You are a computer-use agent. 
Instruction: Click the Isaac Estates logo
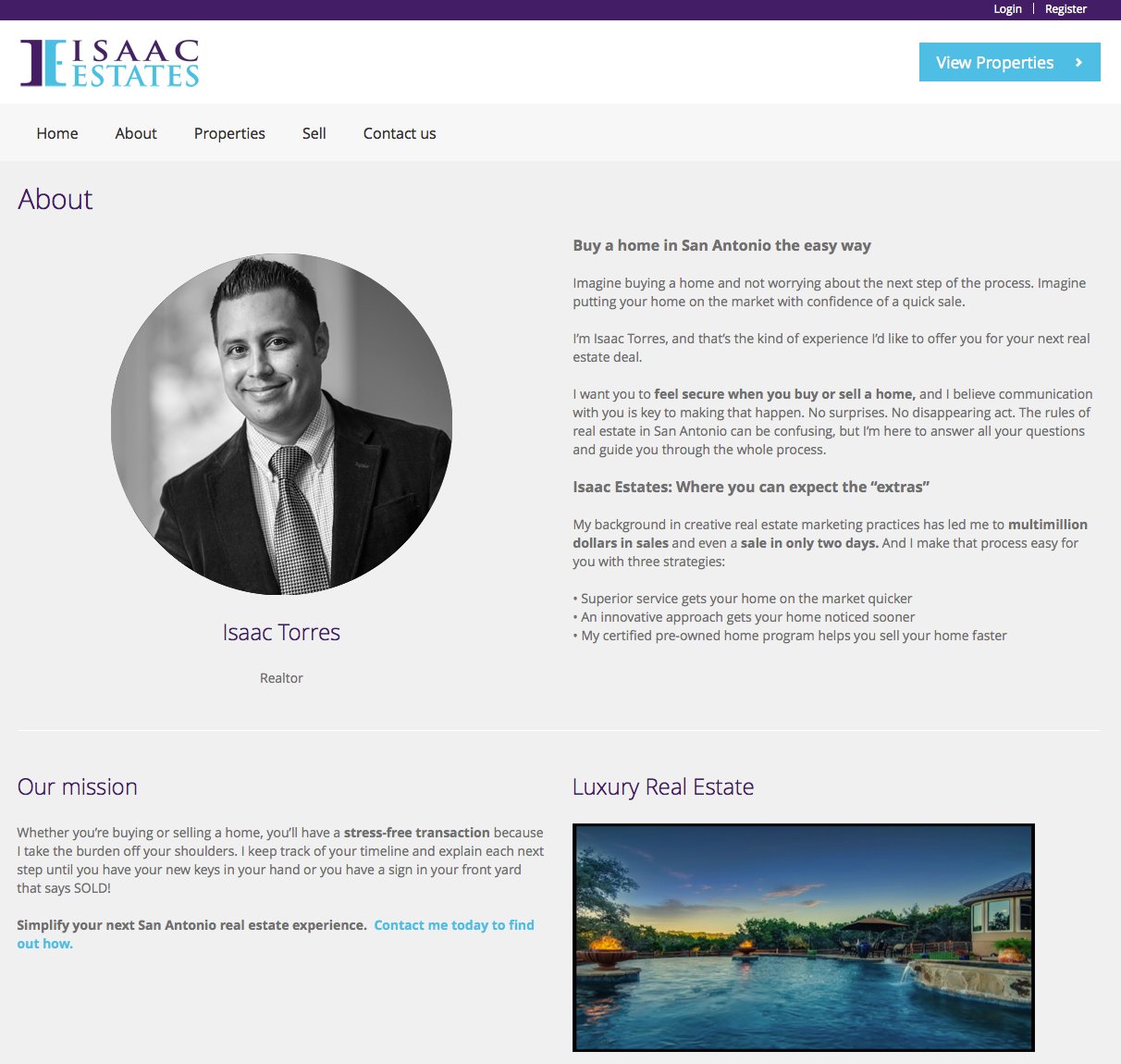click(109, 63)
